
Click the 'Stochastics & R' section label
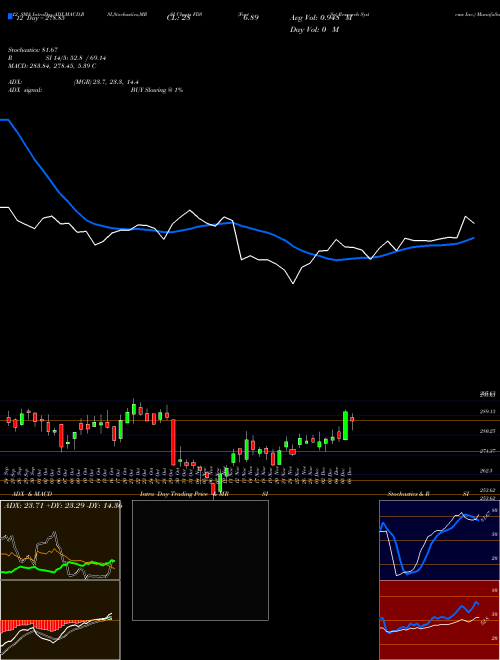pos(408,494)
